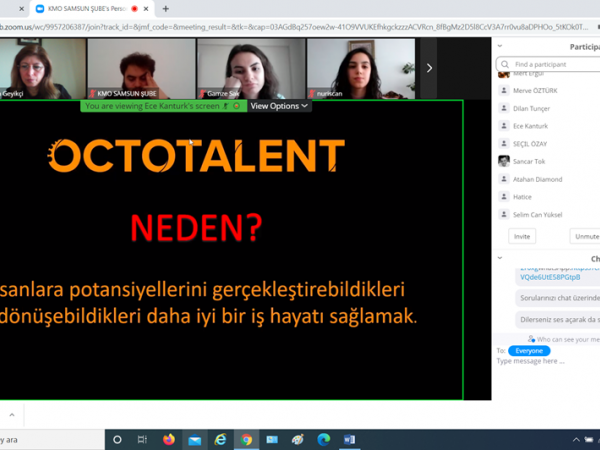
Task: Click Atahan Diamond's avatar icon
Action: coord(504,179)
